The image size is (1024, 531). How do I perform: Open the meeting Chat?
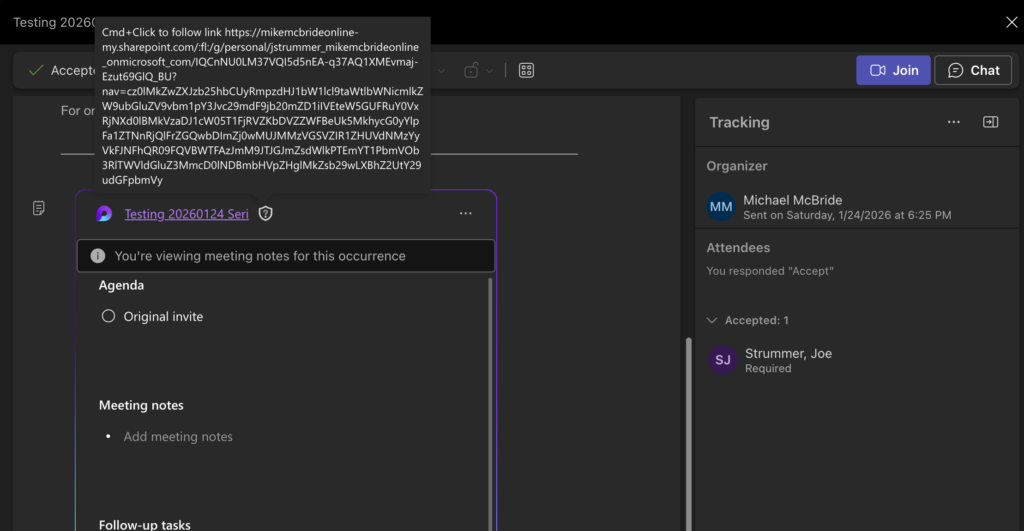coord(973,70)
